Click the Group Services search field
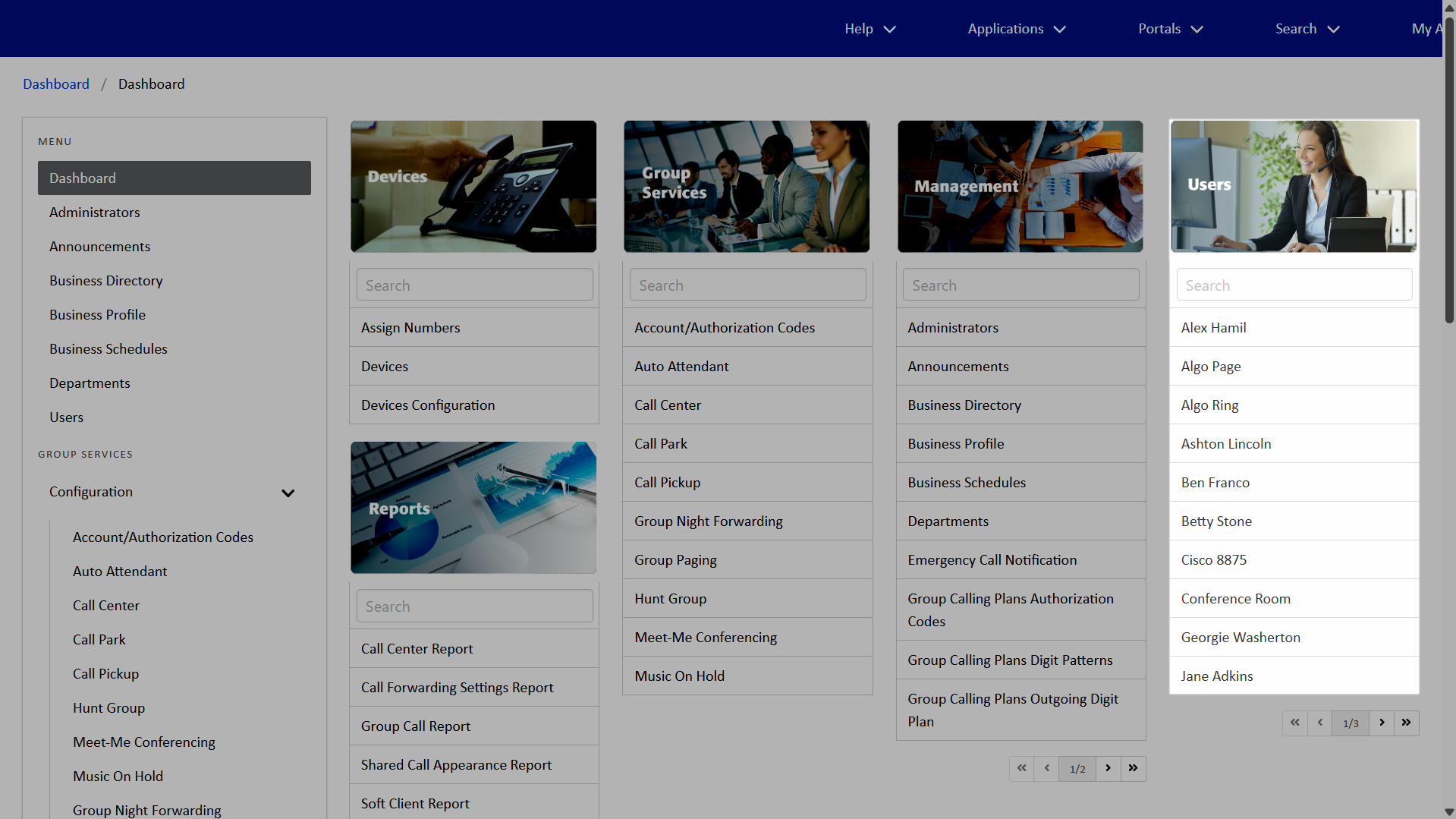1456x819 pixels. 747,285
